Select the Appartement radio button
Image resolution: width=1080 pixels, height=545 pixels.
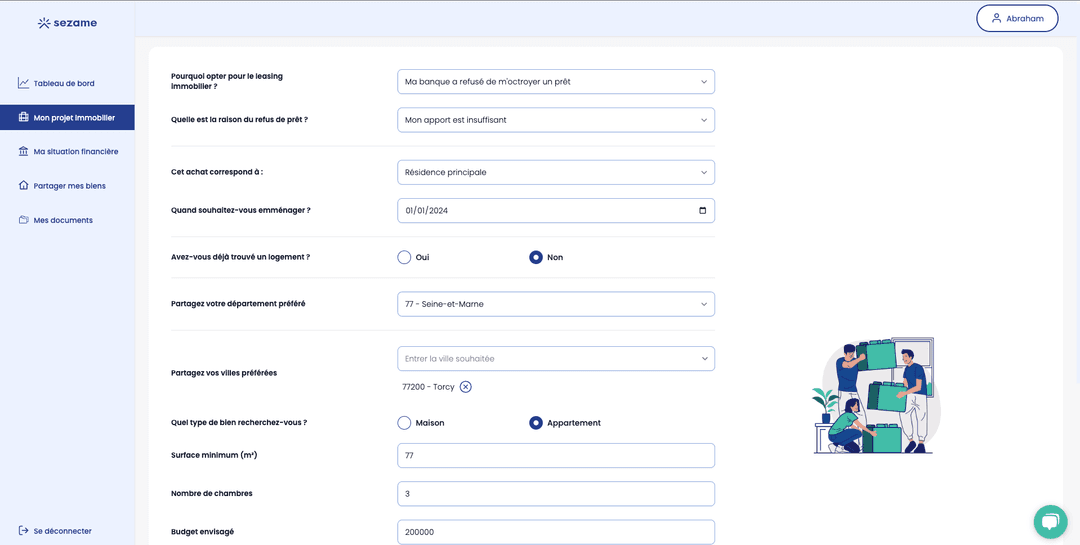536,423
